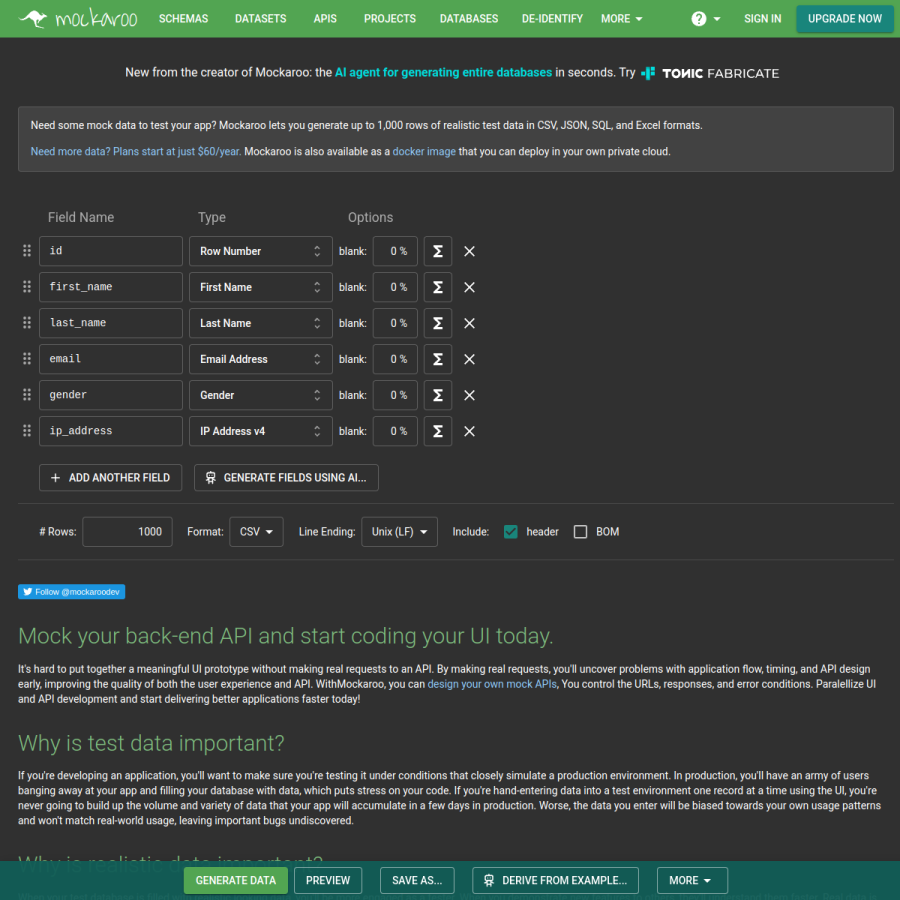The image size is (900, 900).
Task: Open the DATABASES nav item
Action: click(469, 19)
